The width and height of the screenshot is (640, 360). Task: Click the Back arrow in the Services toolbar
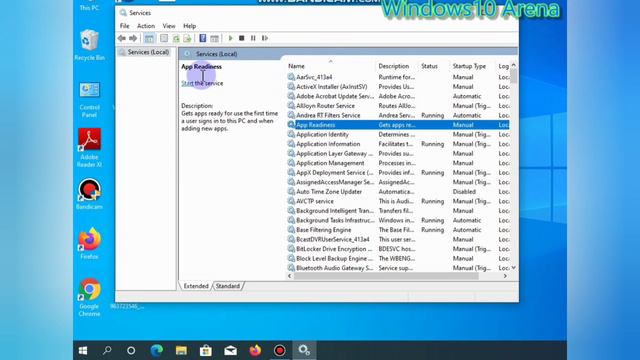pos(122,38)
